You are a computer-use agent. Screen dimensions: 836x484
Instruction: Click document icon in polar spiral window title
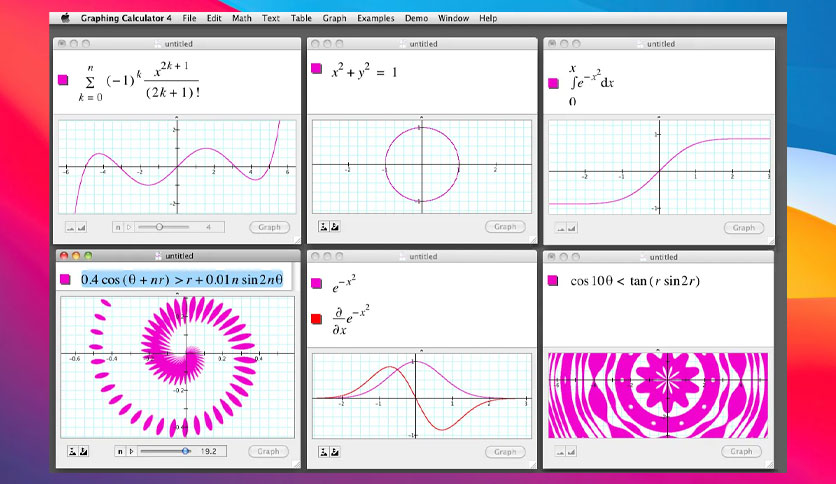pyautogui.click(x=158, y=256)
